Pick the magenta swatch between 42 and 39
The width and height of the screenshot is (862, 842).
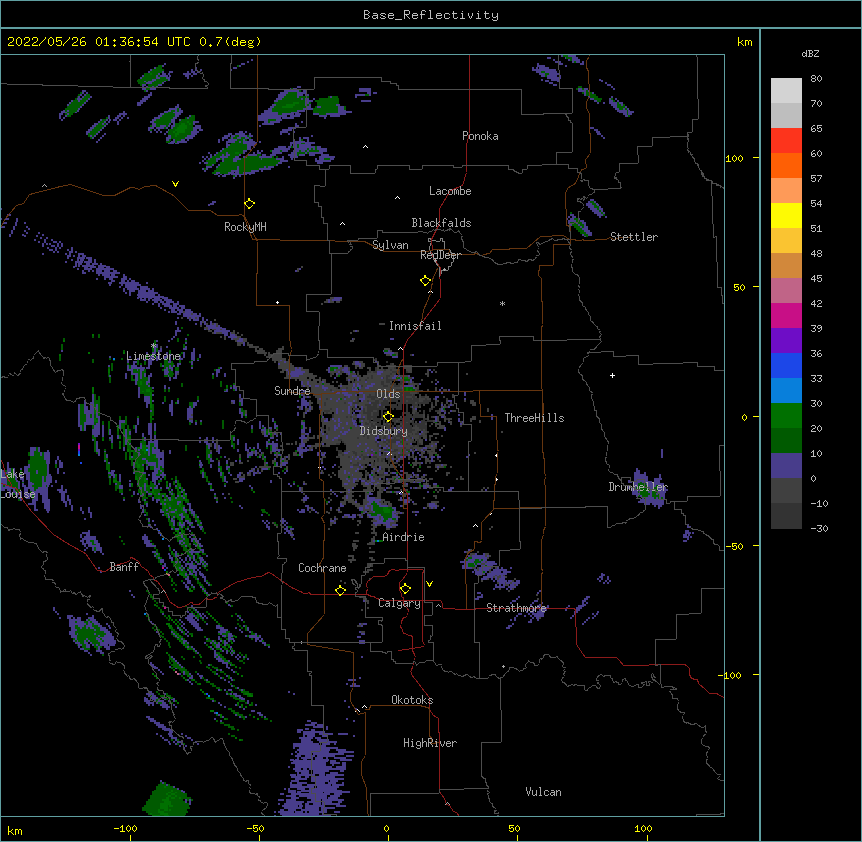(x=786, y=315)
